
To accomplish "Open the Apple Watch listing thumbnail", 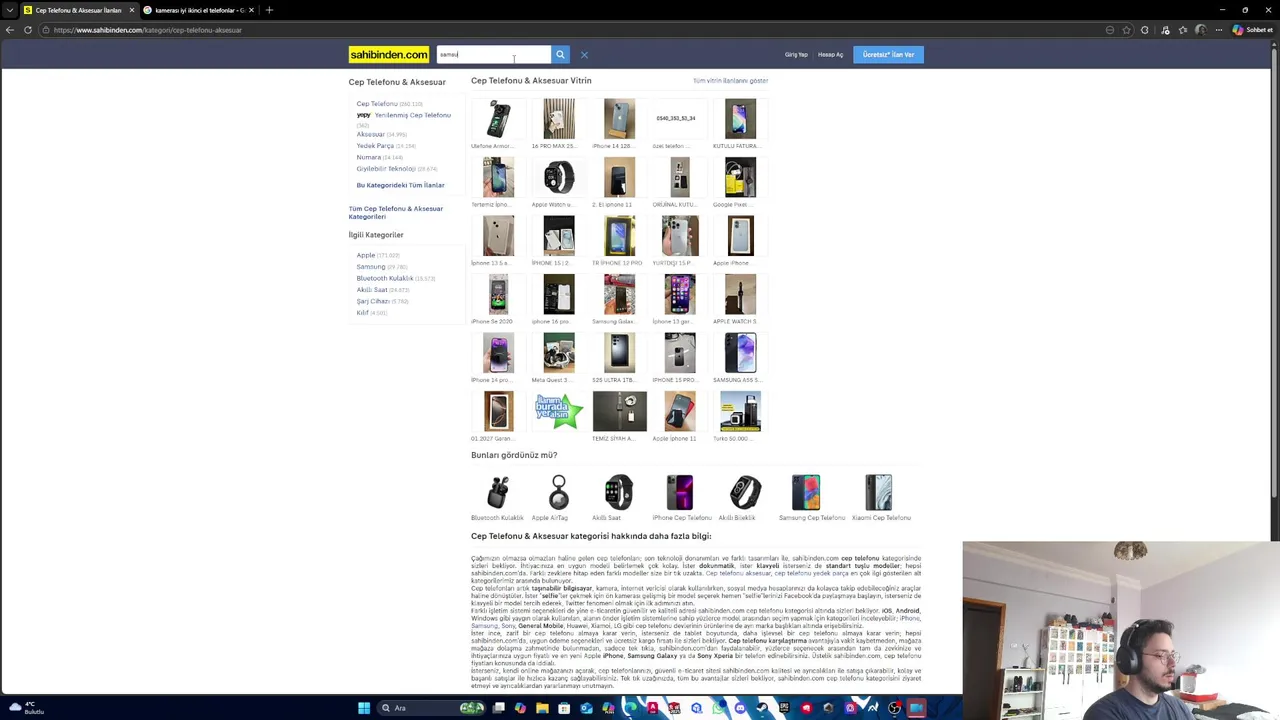I will pos(559,177).
